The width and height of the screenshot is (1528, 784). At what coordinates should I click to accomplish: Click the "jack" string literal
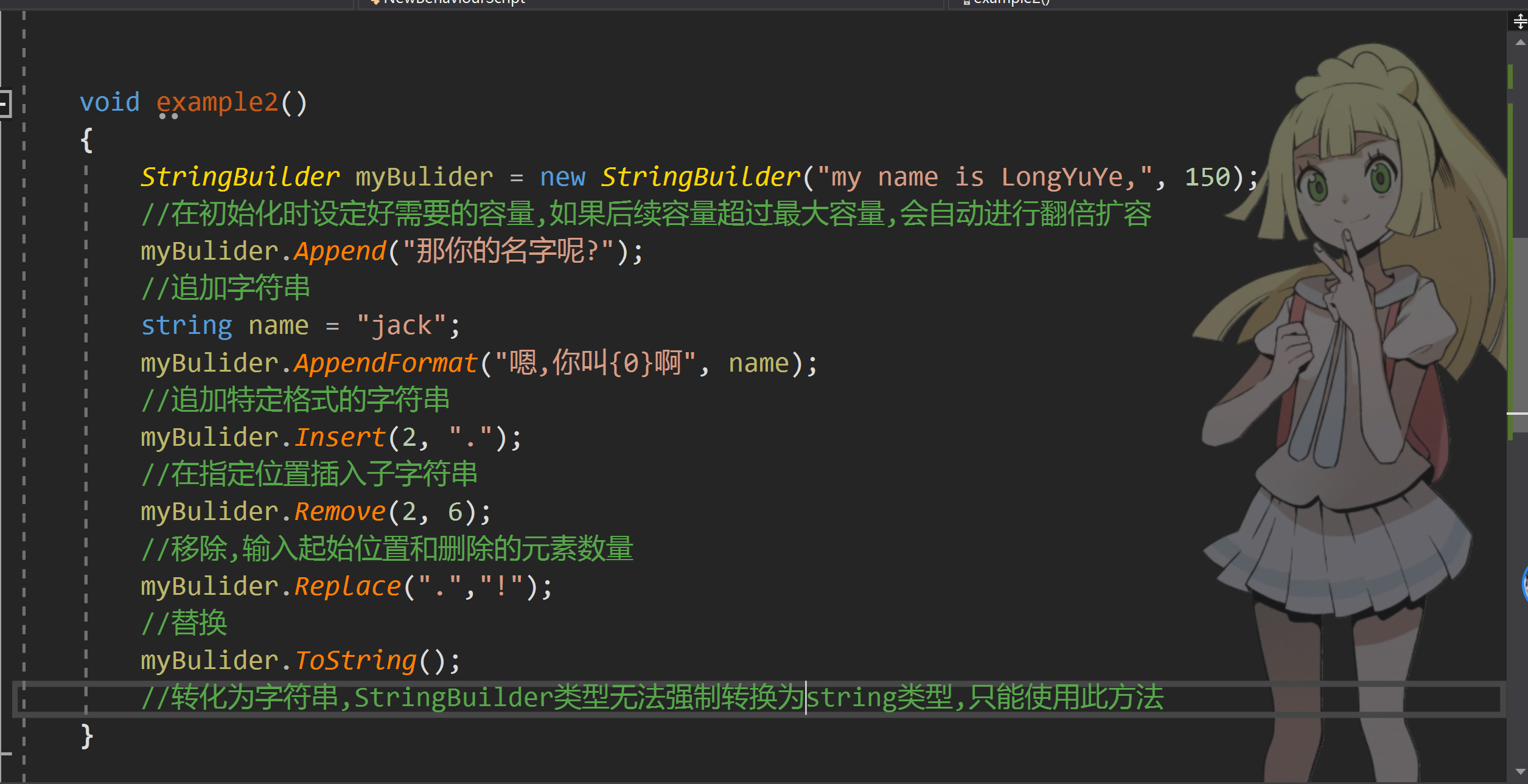pos(402,325)
